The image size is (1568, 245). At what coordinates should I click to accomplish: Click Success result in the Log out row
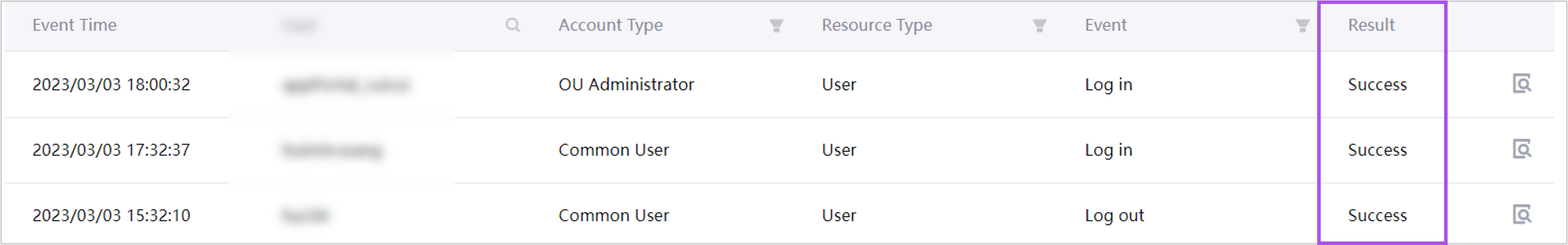(x=1377, y=216)
